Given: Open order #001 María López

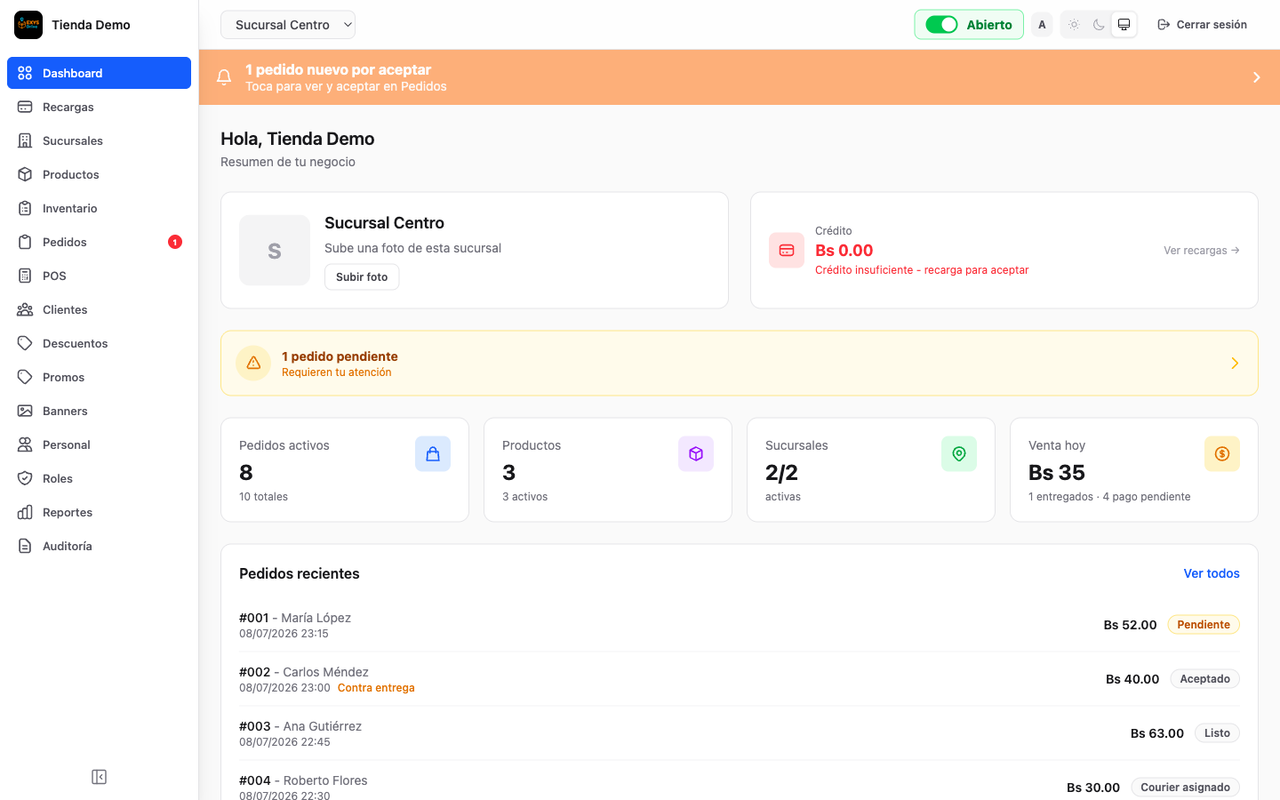Looking at the screenshot, I should [x=739, y=625].
